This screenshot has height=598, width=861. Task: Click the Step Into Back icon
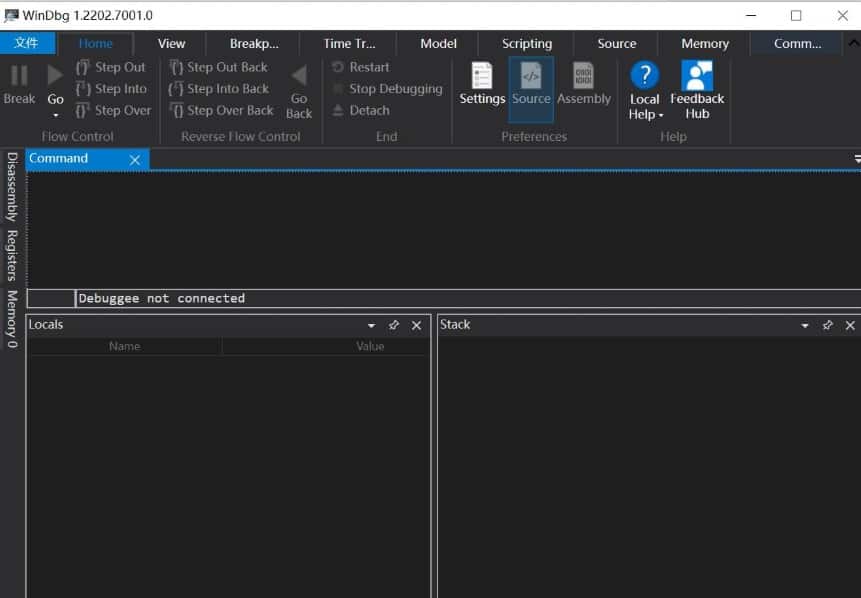point(176,88)
